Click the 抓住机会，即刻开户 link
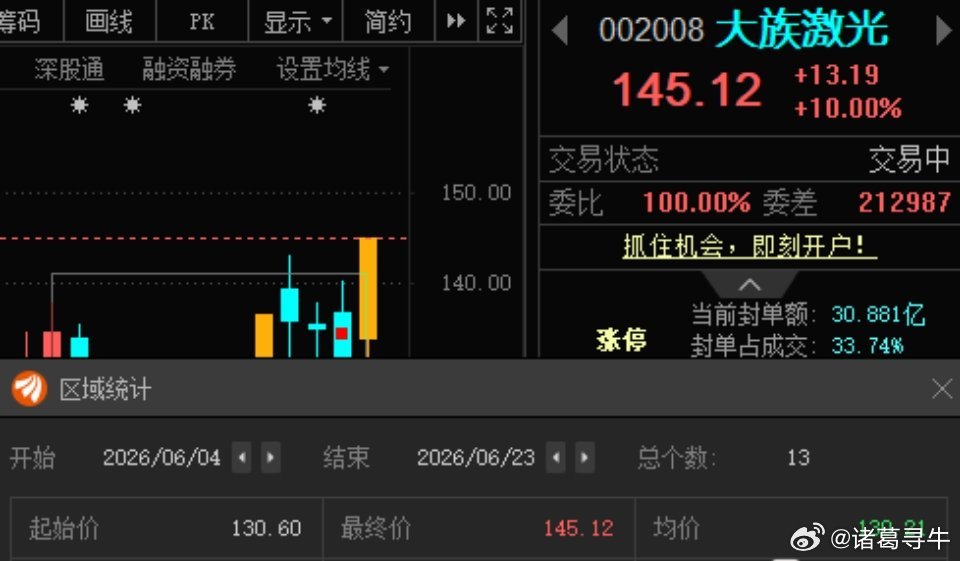960x561 pixels. tap(750, 246)
